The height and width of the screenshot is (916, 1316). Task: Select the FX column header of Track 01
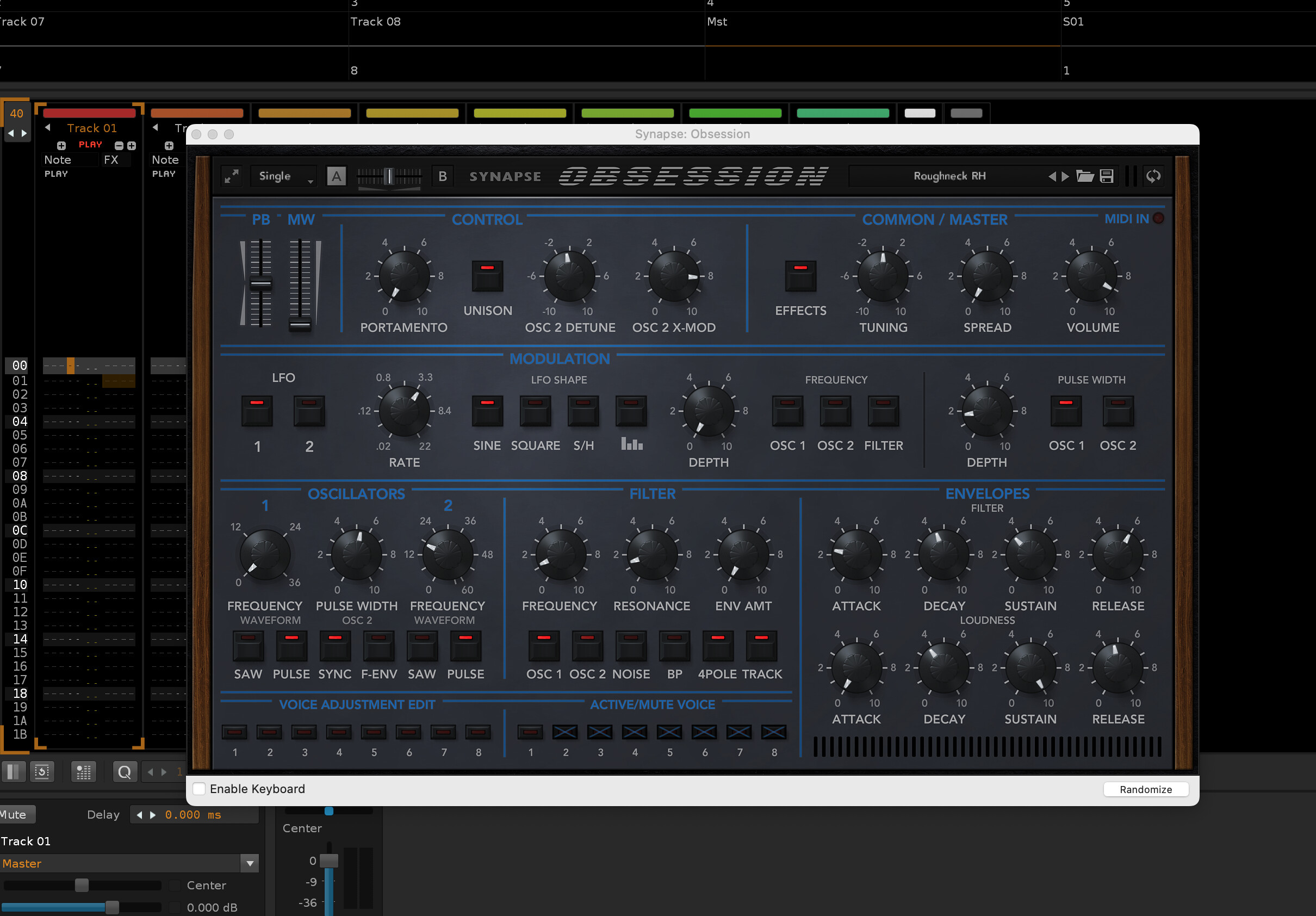click(111, 160)
